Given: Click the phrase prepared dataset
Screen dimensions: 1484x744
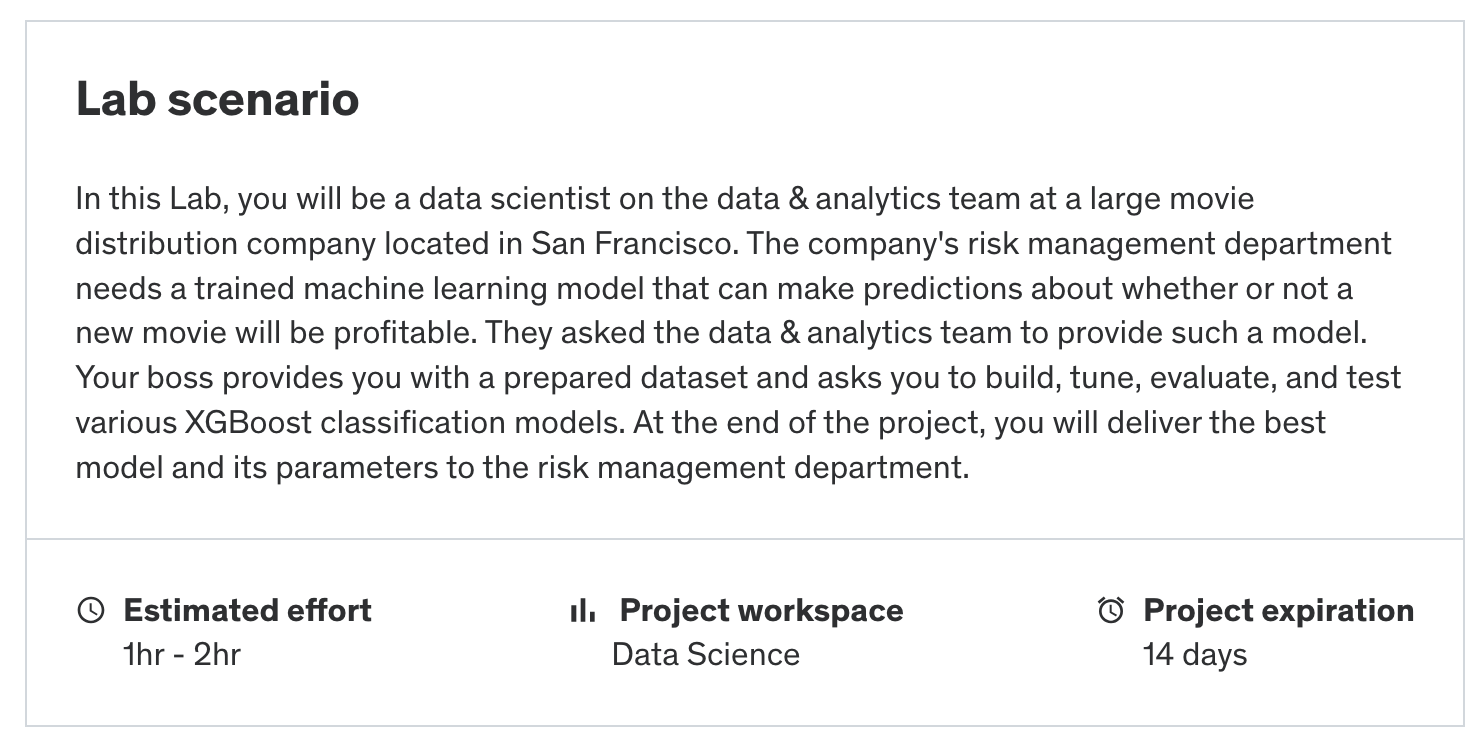Looking at the screenshot, I should pyautogui.click(x=639, y=378).
